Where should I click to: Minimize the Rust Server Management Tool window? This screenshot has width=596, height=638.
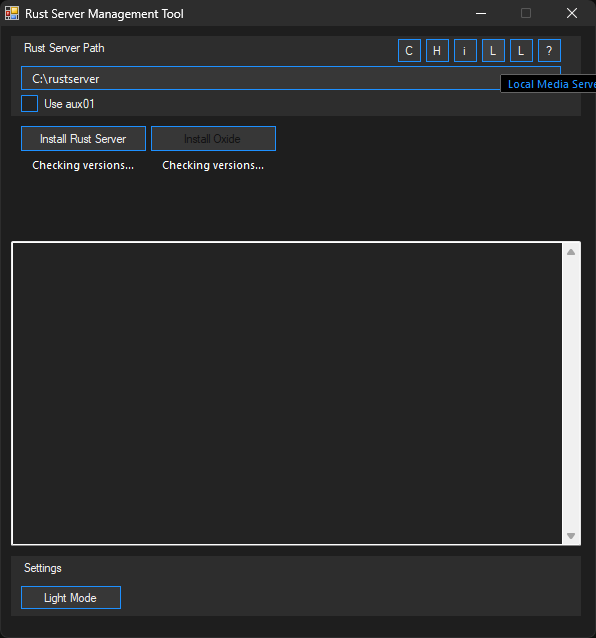pos(481,13)
